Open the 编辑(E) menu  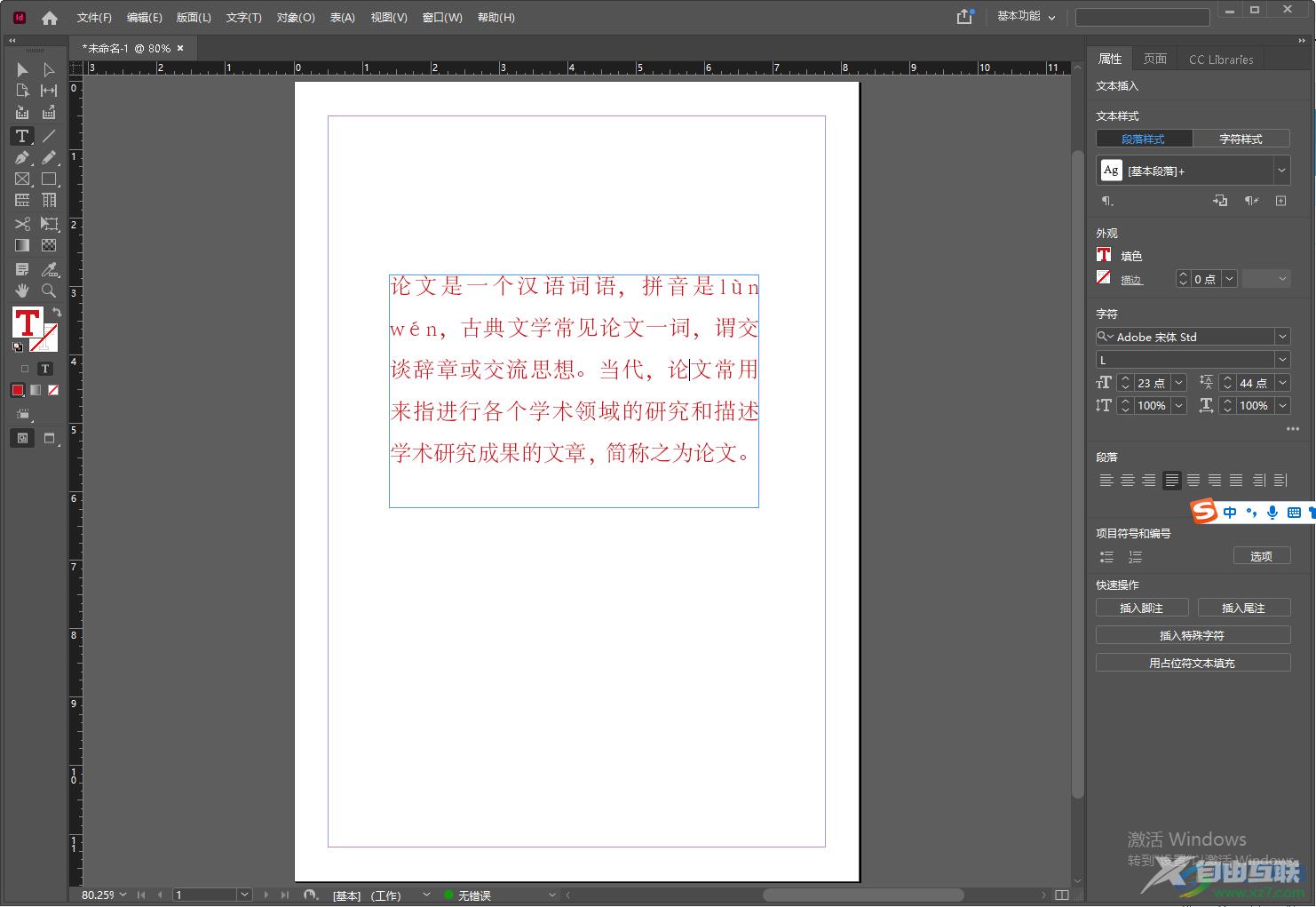pos(145,18)
